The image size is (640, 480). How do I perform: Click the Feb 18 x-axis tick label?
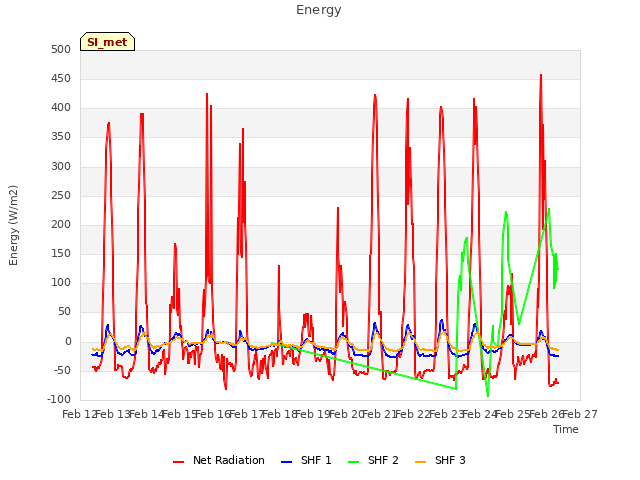click(x=280, y=414)
